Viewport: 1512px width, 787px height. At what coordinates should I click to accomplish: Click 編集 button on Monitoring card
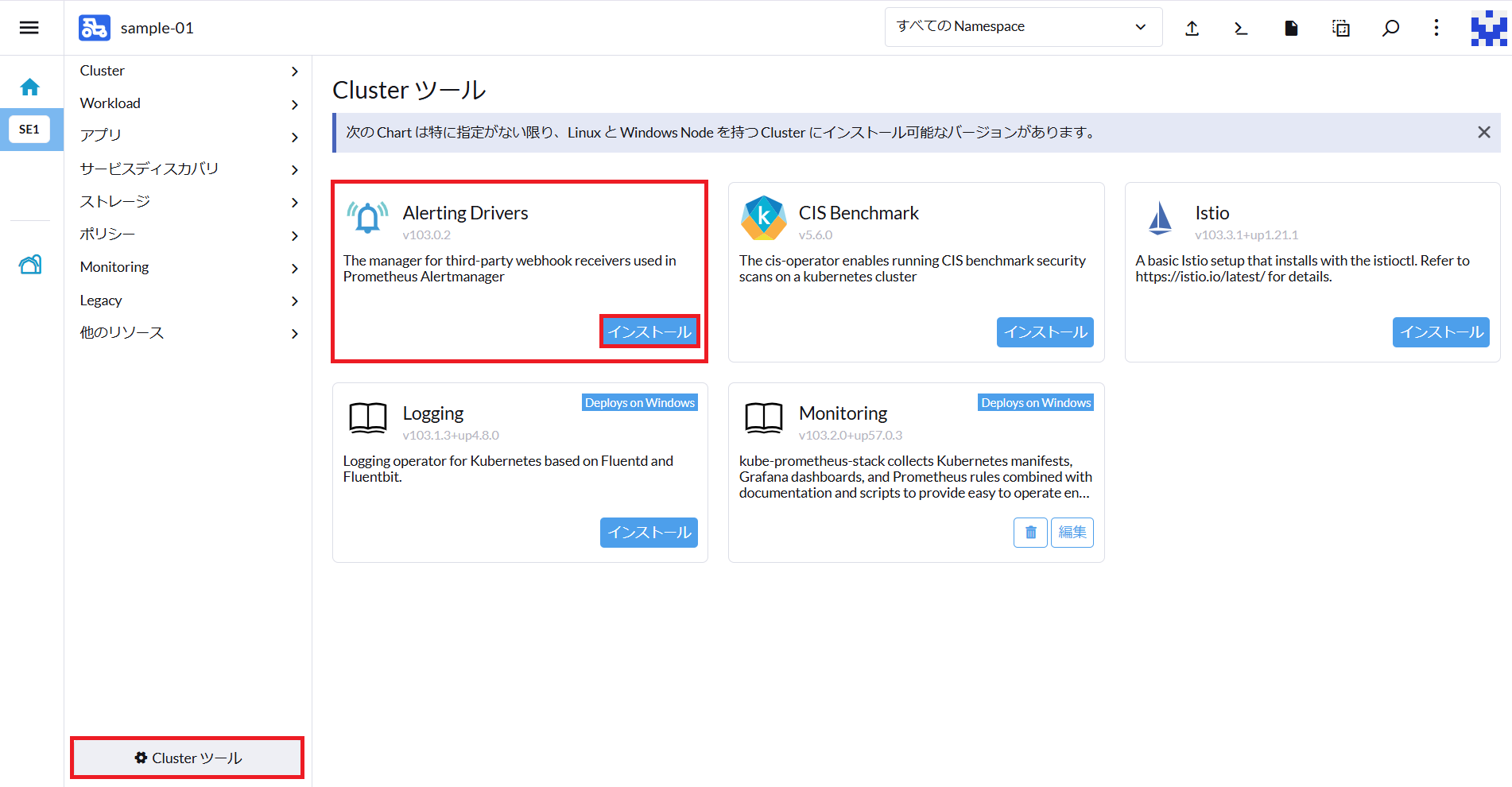(1072, 533)
